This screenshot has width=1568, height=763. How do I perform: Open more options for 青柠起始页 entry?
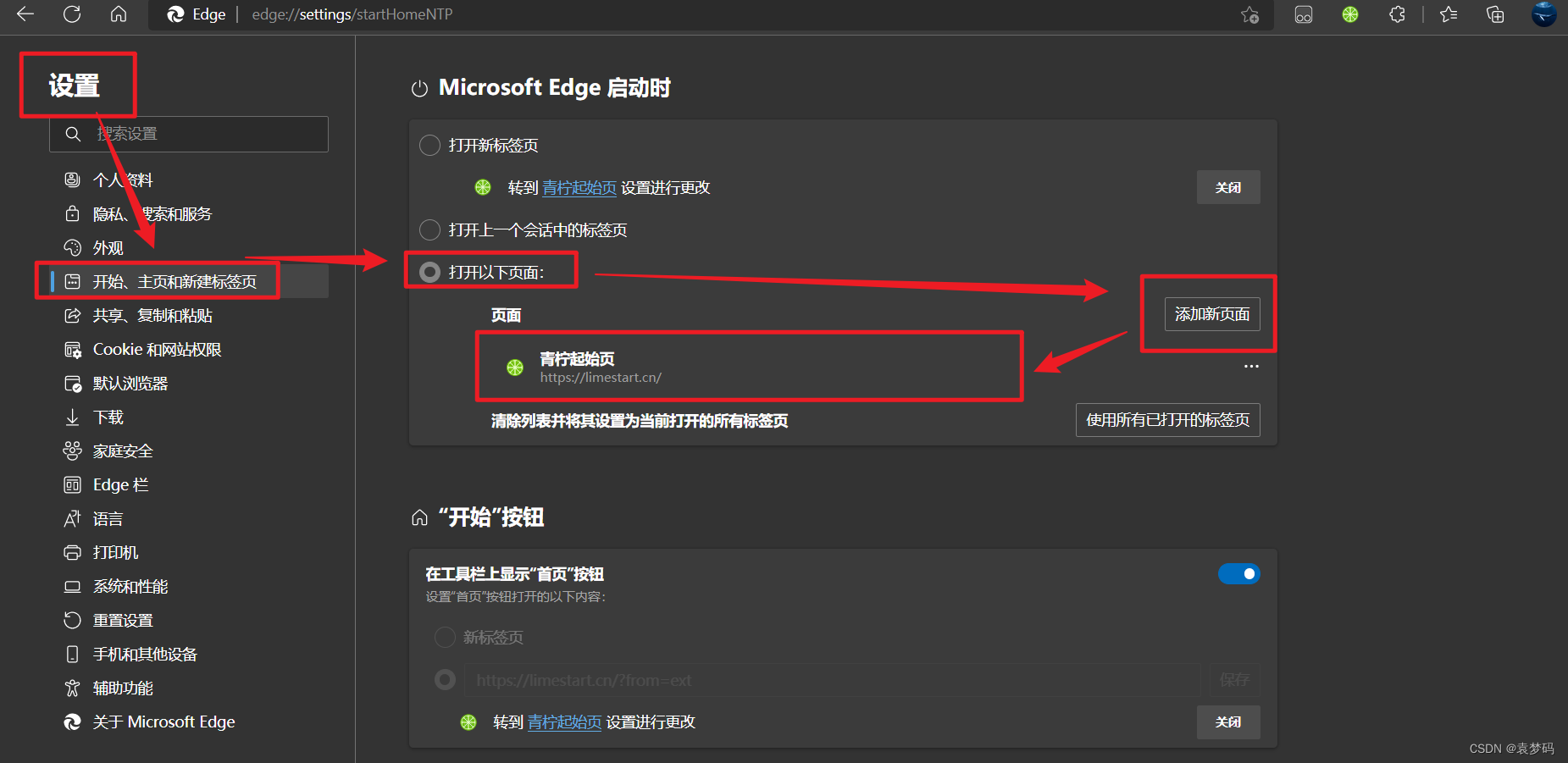[x=1251, y=367]
